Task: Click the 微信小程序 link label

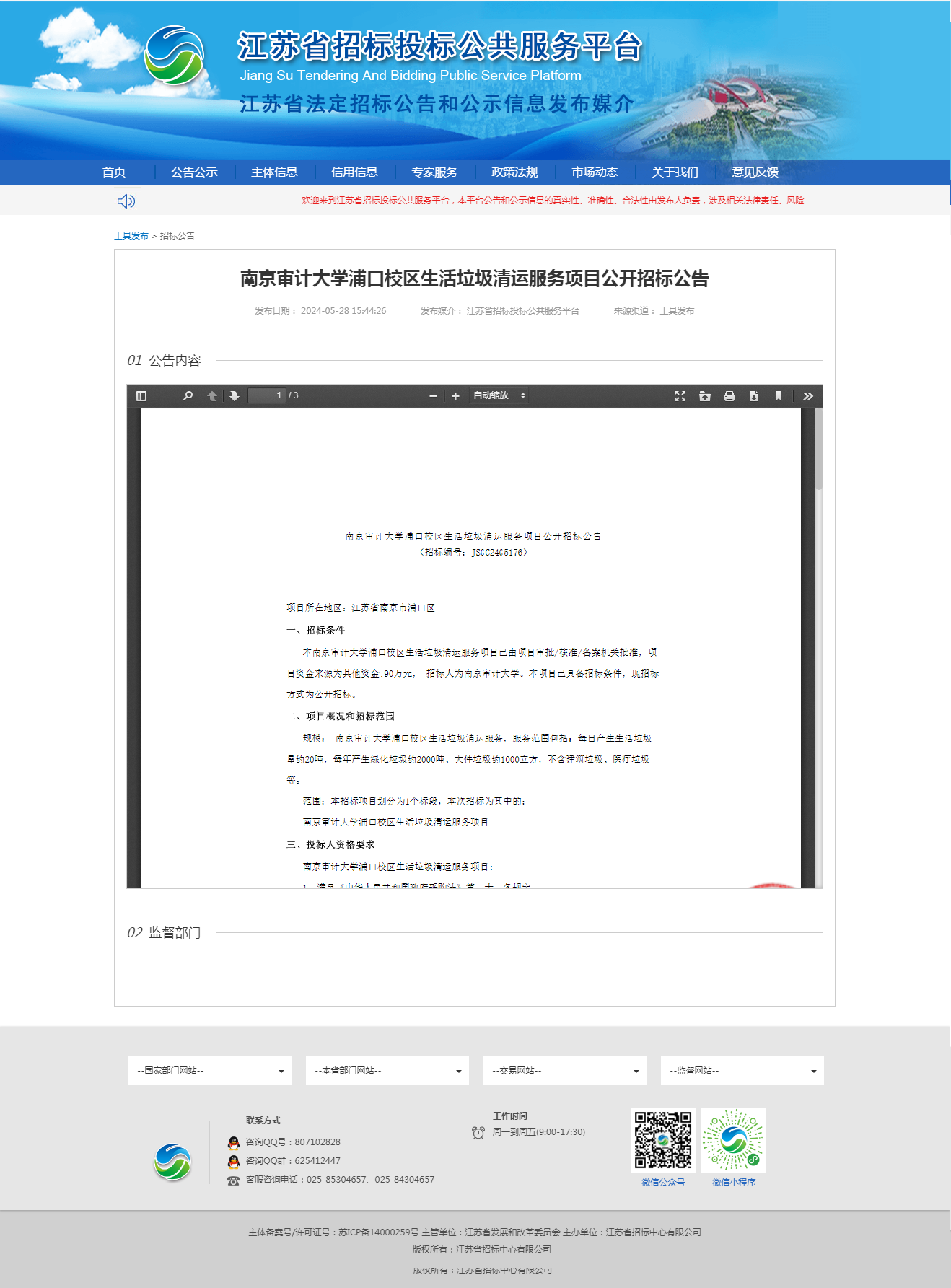Action: click(x=734, y=1182)
